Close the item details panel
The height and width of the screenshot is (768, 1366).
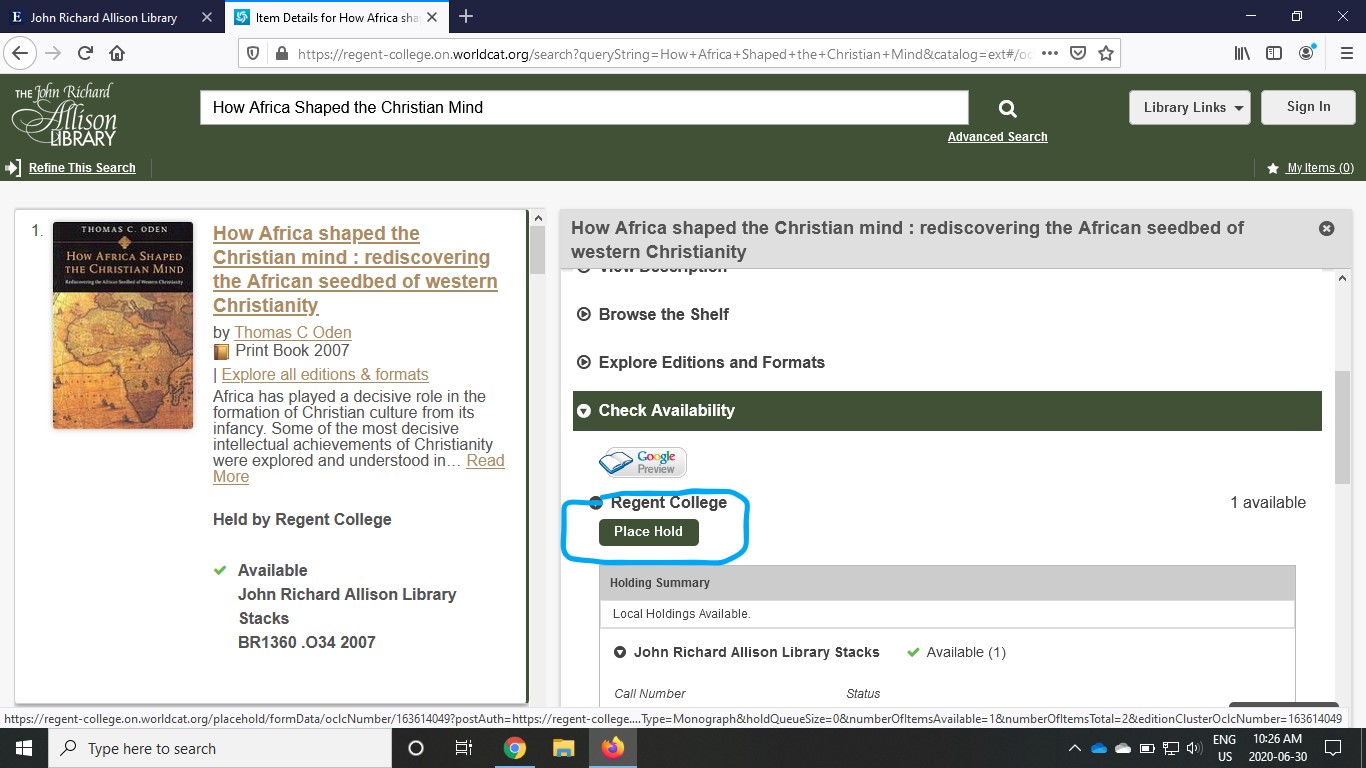[1326, 229]
